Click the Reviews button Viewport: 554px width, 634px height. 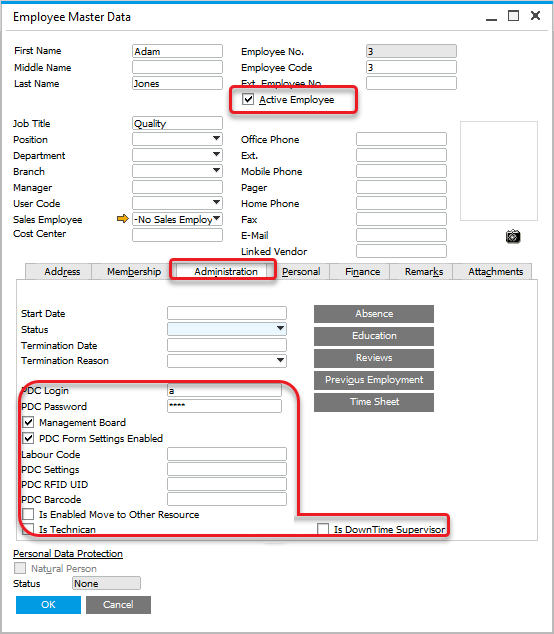tap(374, 358)
